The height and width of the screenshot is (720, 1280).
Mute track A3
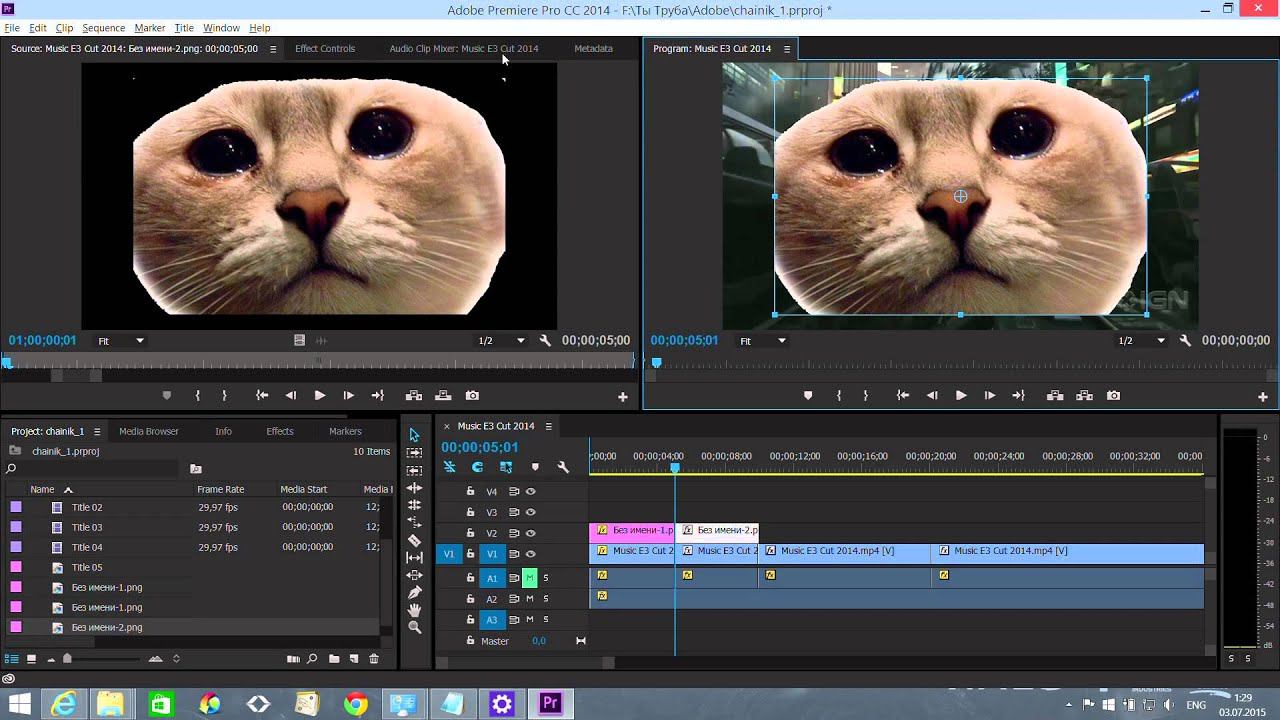tap(530, 620)
